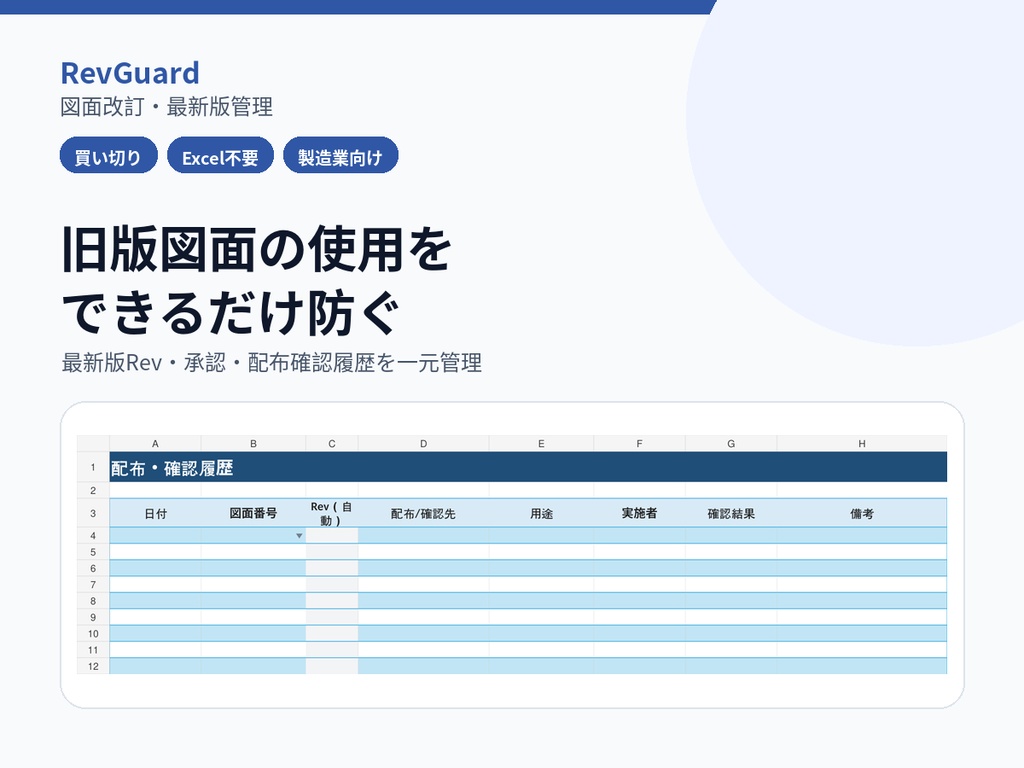Select spreadsheet column C header
The width and height of the screenshot is (1024, 768).
click(332, 443)
